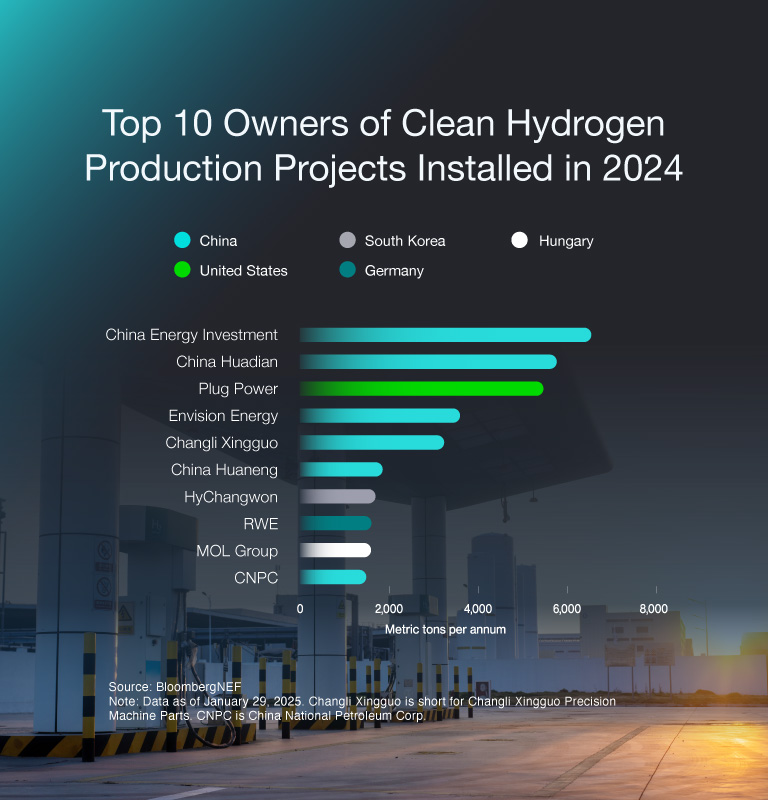Screen dimensions: 768x800
Task: Click the Changli Xingguo bar
Action: click(372, 442)
